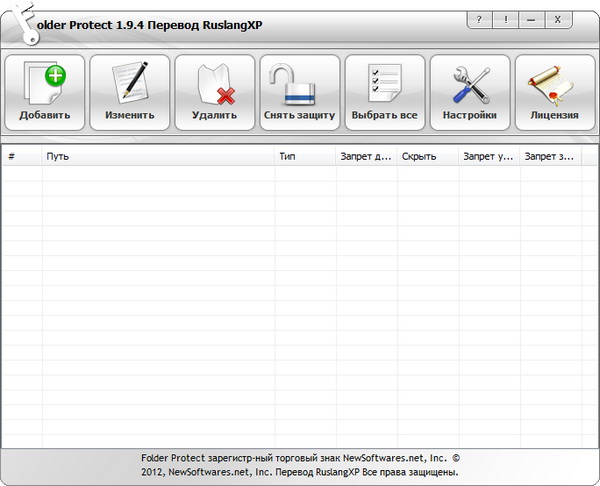Select the Запрет у... column header
The image size is (600, 486).
[488, 157]
